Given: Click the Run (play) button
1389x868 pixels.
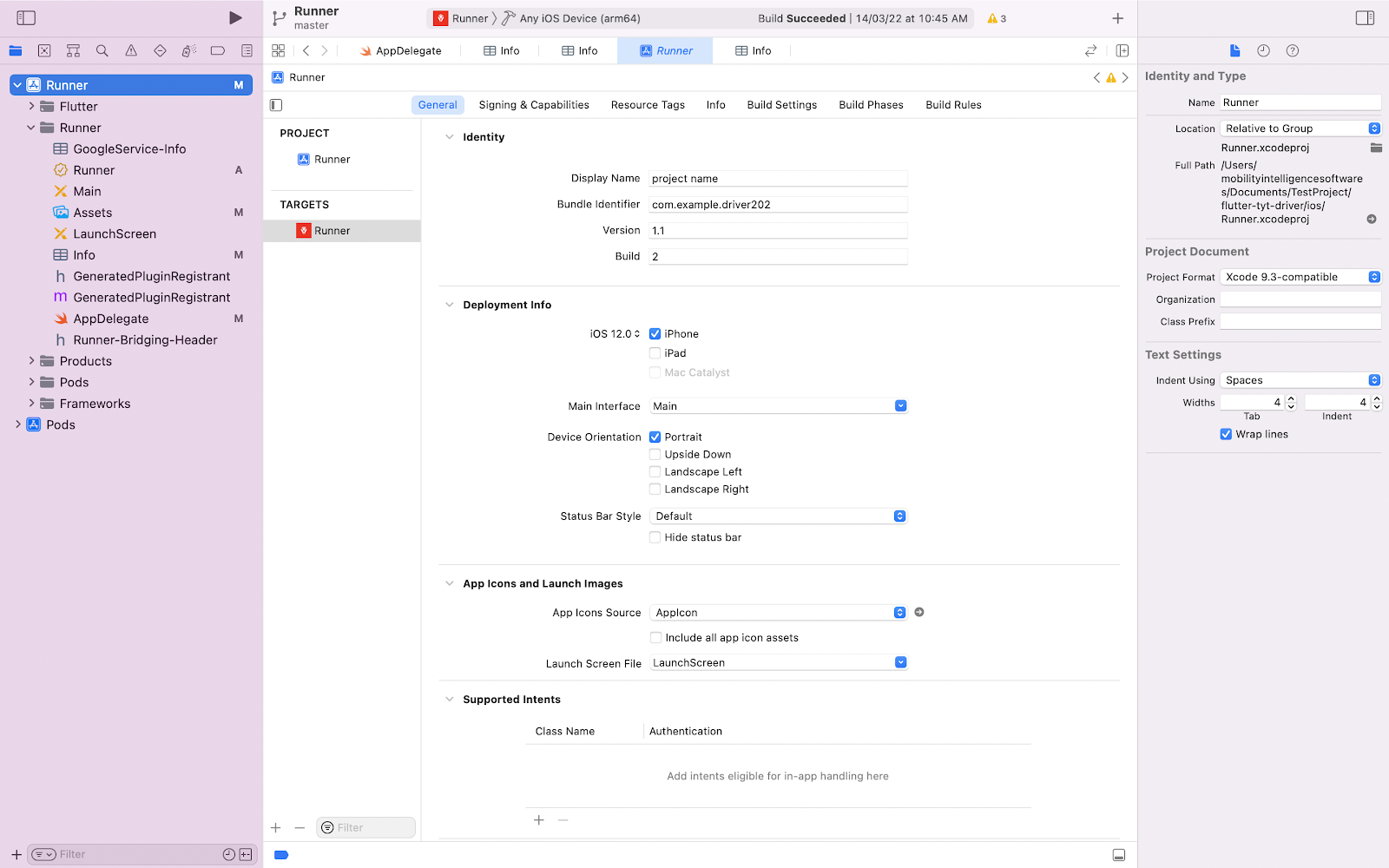Looking at the screenshot, I should click(x=235, y=18).
